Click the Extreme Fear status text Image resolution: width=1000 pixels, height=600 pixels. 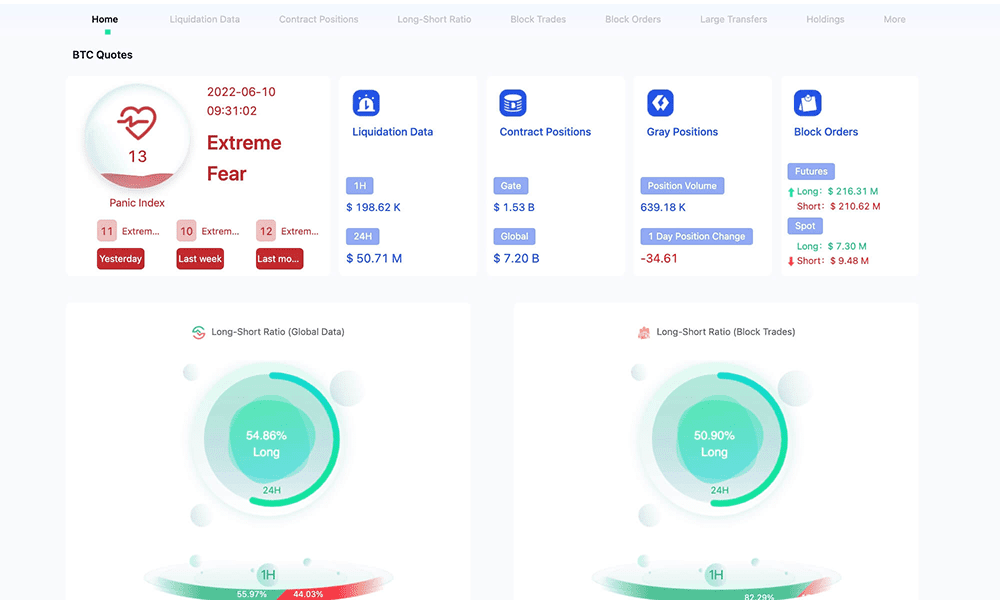244,158
